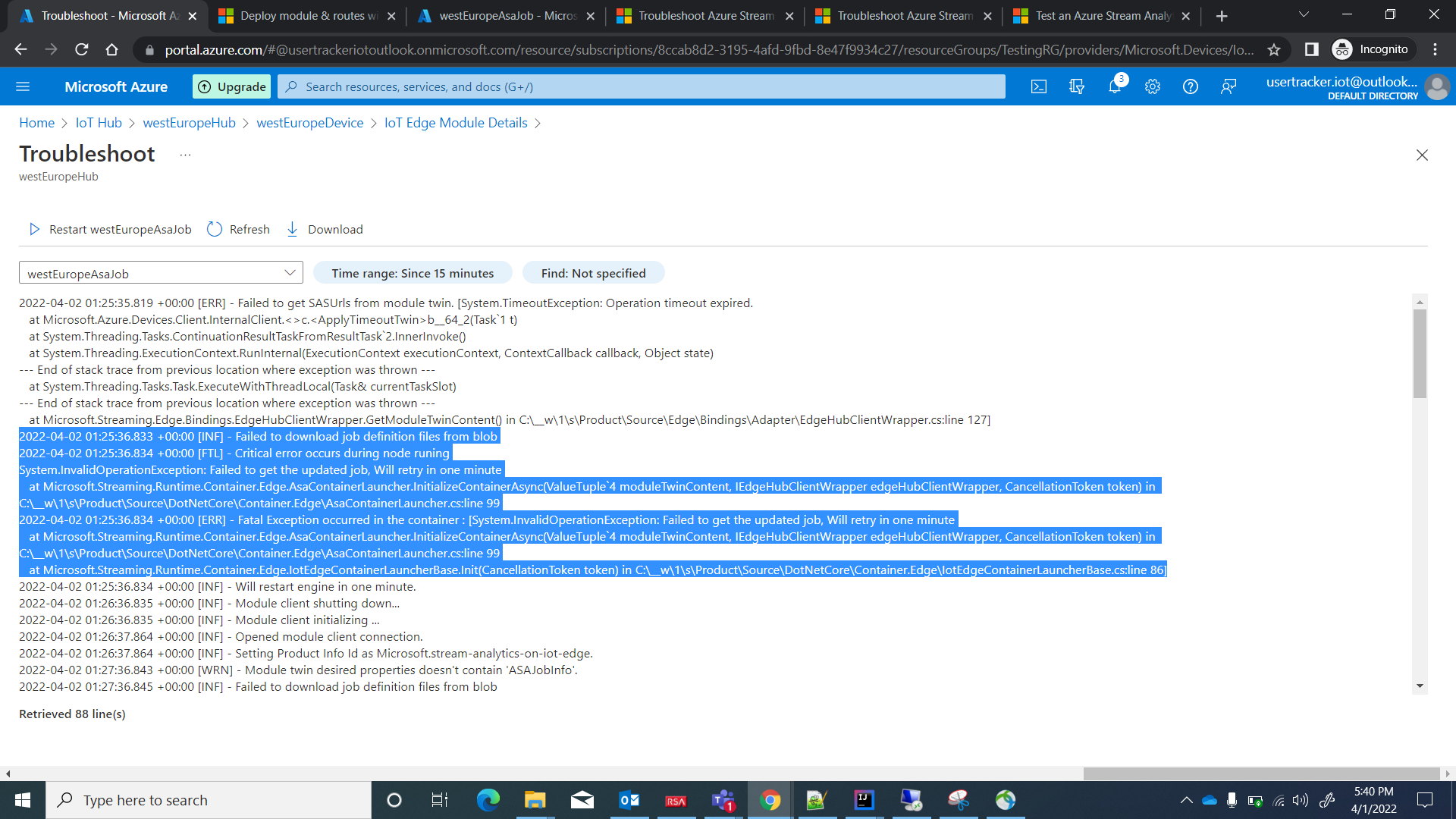1456x819 pixels.
Task: Click the log vertical scrollbar down arrow
Action: point(1420,686)
